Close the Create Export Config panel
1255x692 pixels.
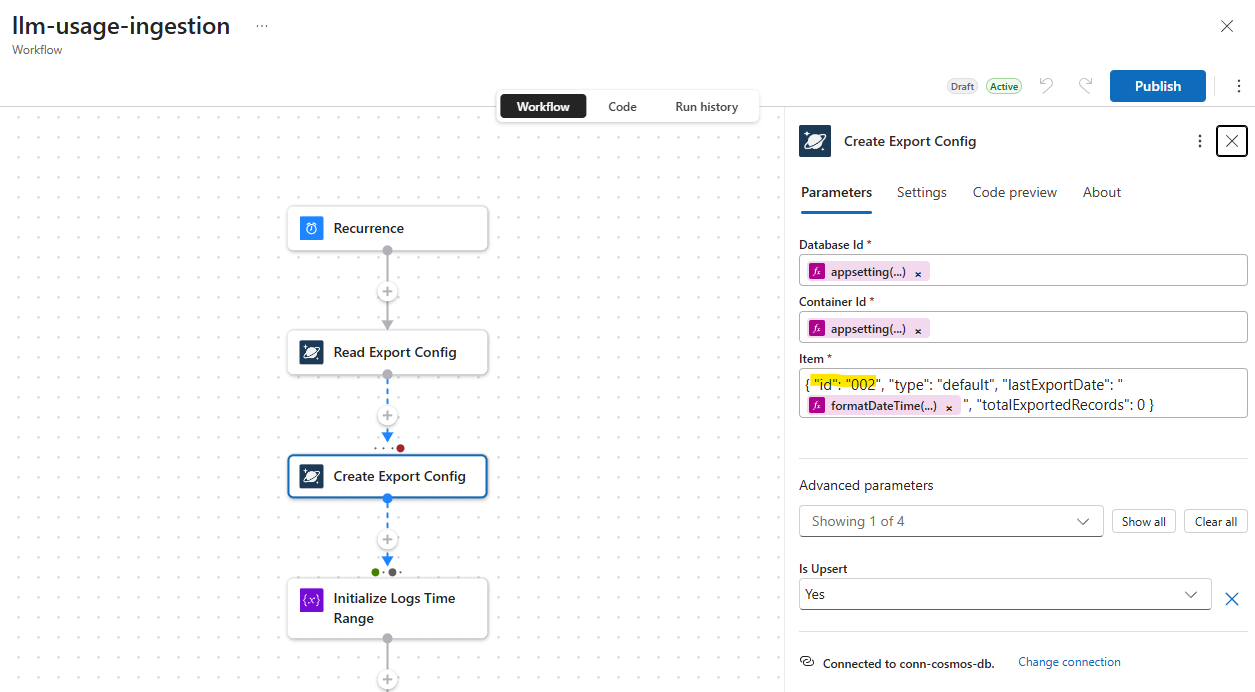coord(1232,141)
